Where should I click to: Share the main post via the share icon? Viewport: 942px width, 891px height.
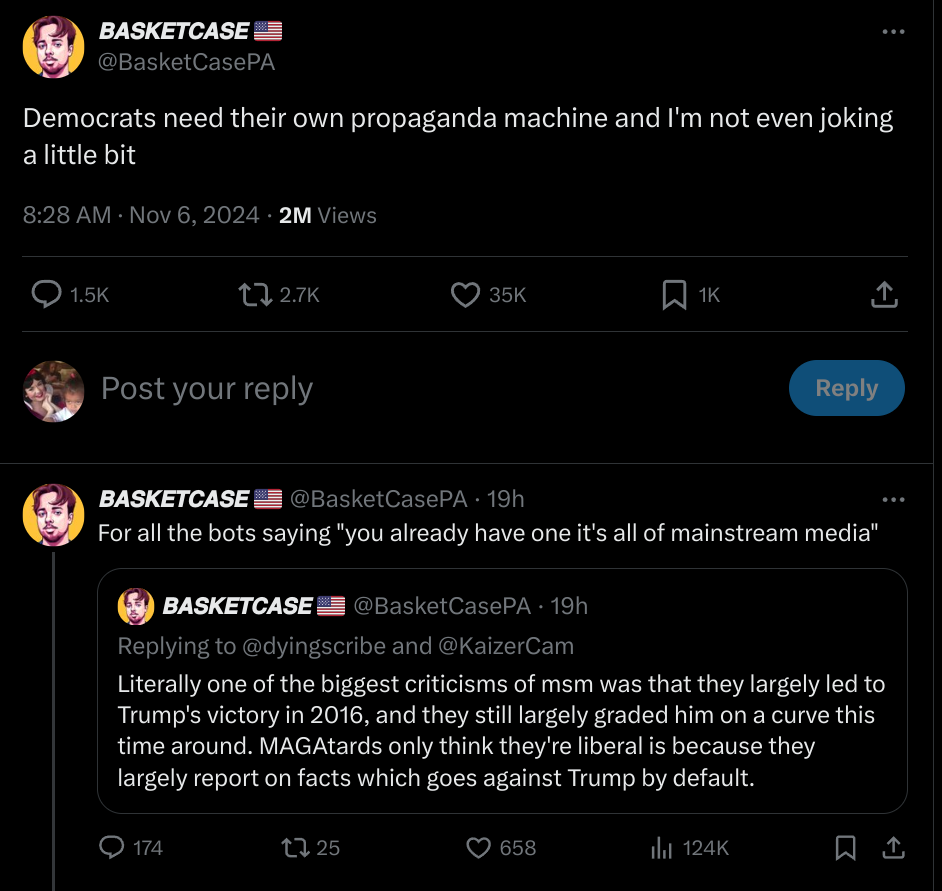[885, 294]
